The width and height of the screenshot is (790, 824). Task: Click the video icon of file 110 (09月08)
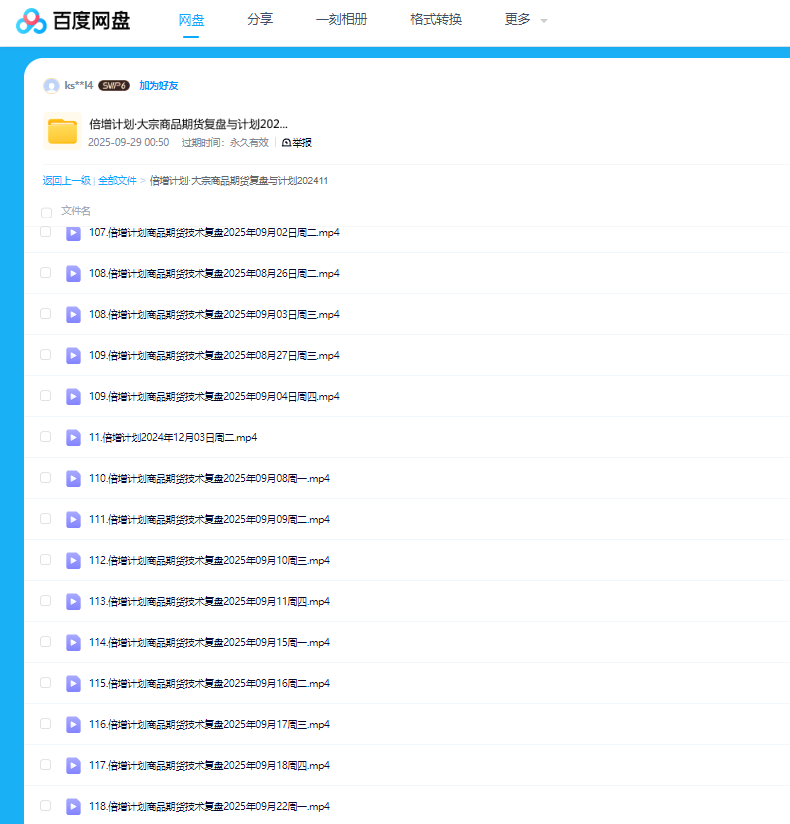73,478
